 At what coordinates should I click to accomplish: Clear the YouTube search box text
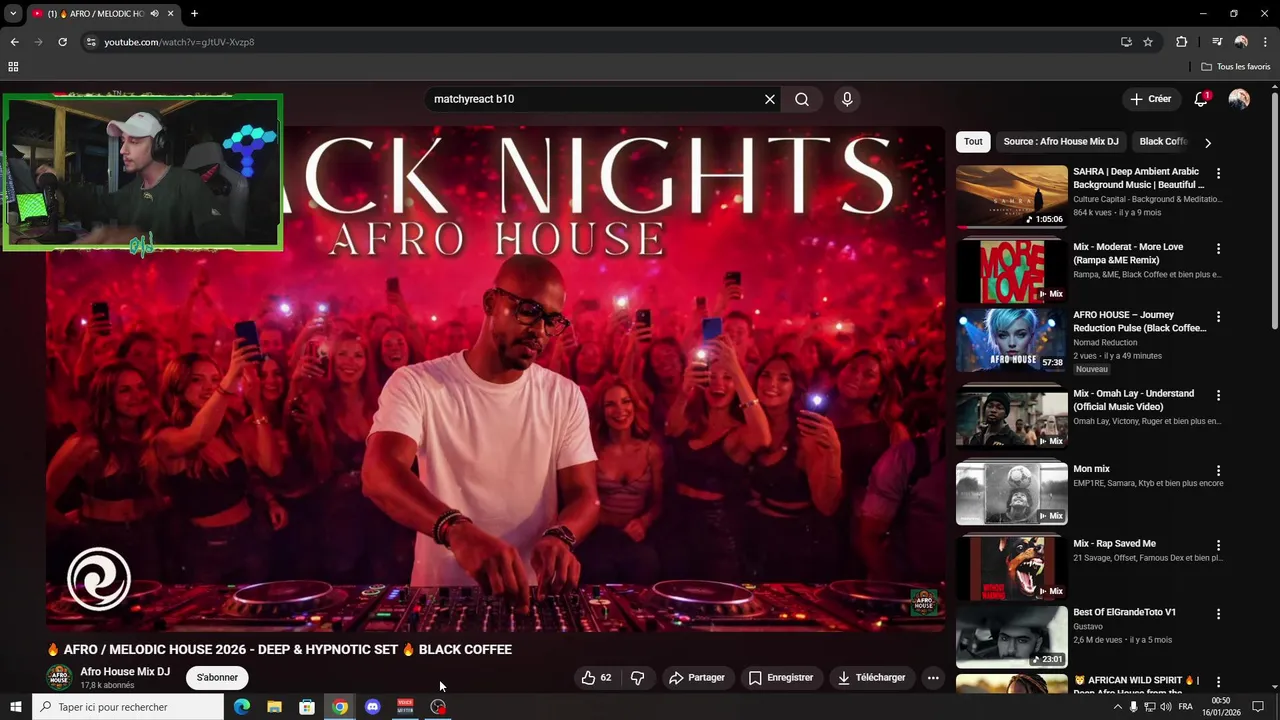click(770, 99)
